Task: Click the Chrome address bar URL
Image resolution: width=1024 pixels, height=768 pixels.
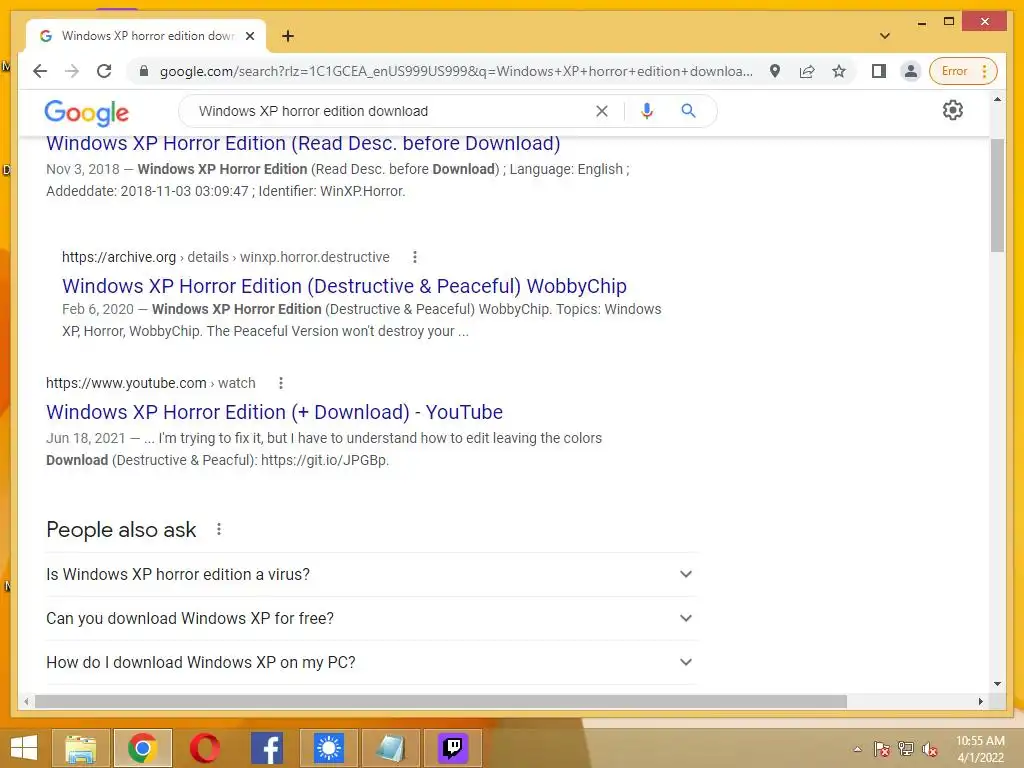Action: coord(456,71)
